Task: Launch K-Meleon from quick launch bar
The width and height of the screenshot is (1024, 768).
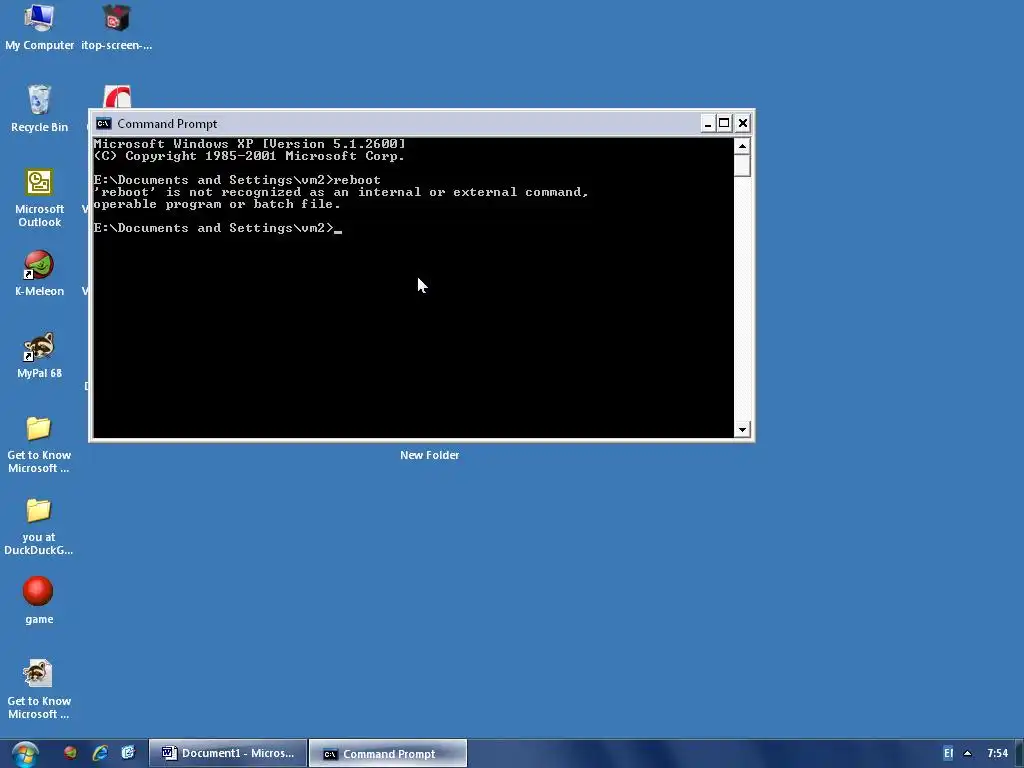Action: [71, 753]
